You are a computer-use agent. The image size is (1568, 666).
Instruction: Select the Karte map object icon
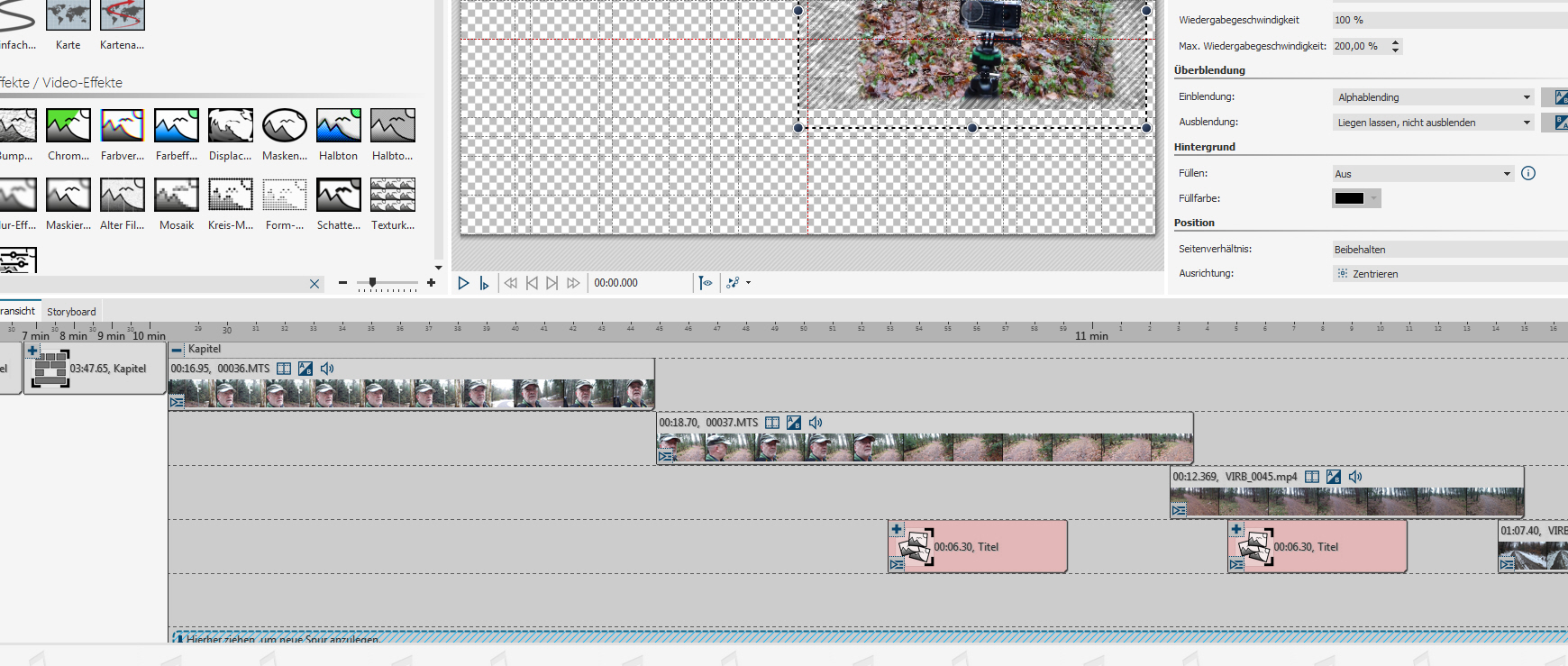point(68,15)
